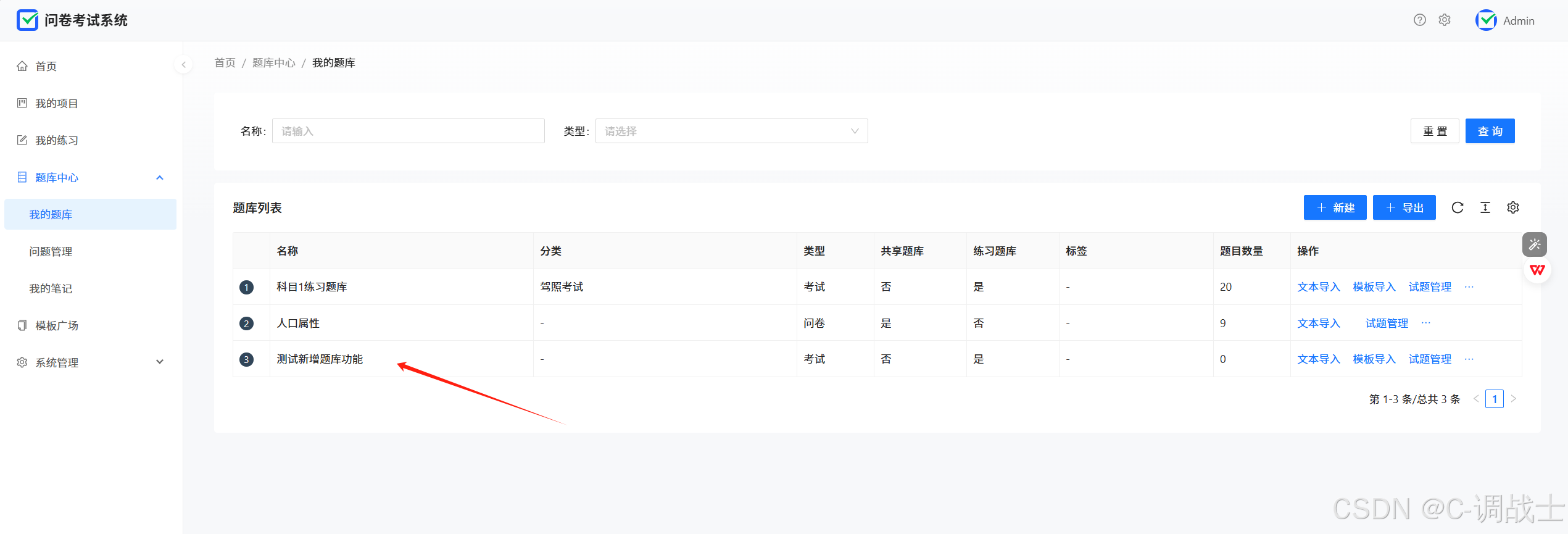The width and height of the screenshot is (1568, 534).
Task: Click the 题库中心 breadcrumb link
Action: tap(273, 62)
